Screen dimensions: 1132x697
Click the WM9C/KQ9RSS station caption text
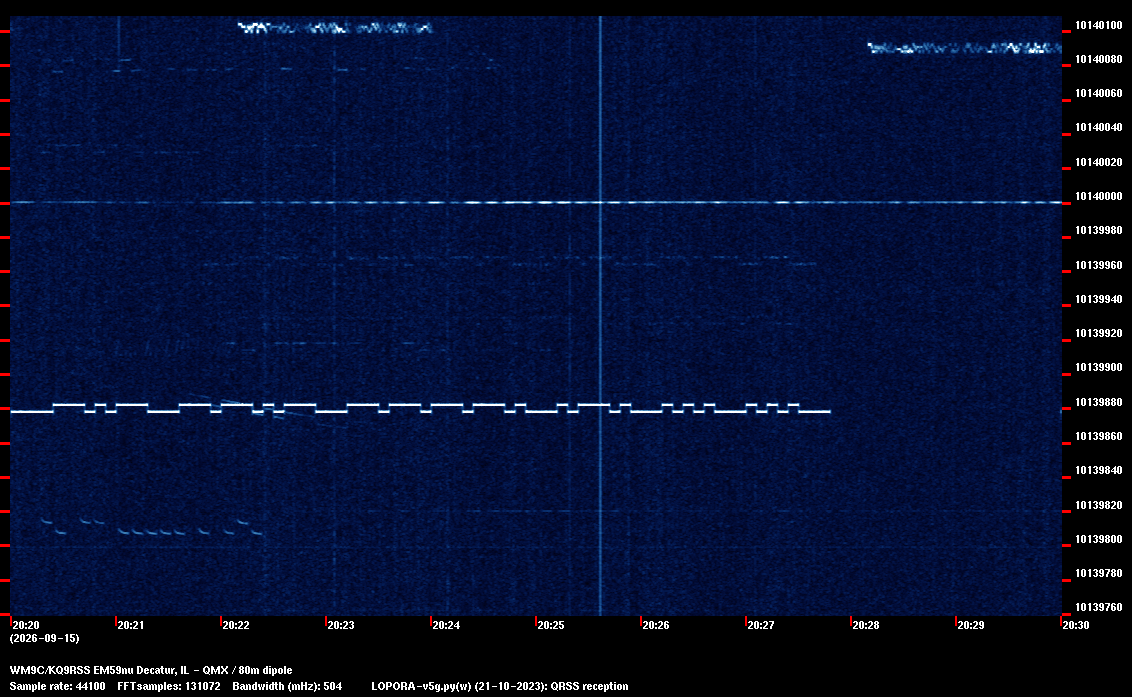151,670
